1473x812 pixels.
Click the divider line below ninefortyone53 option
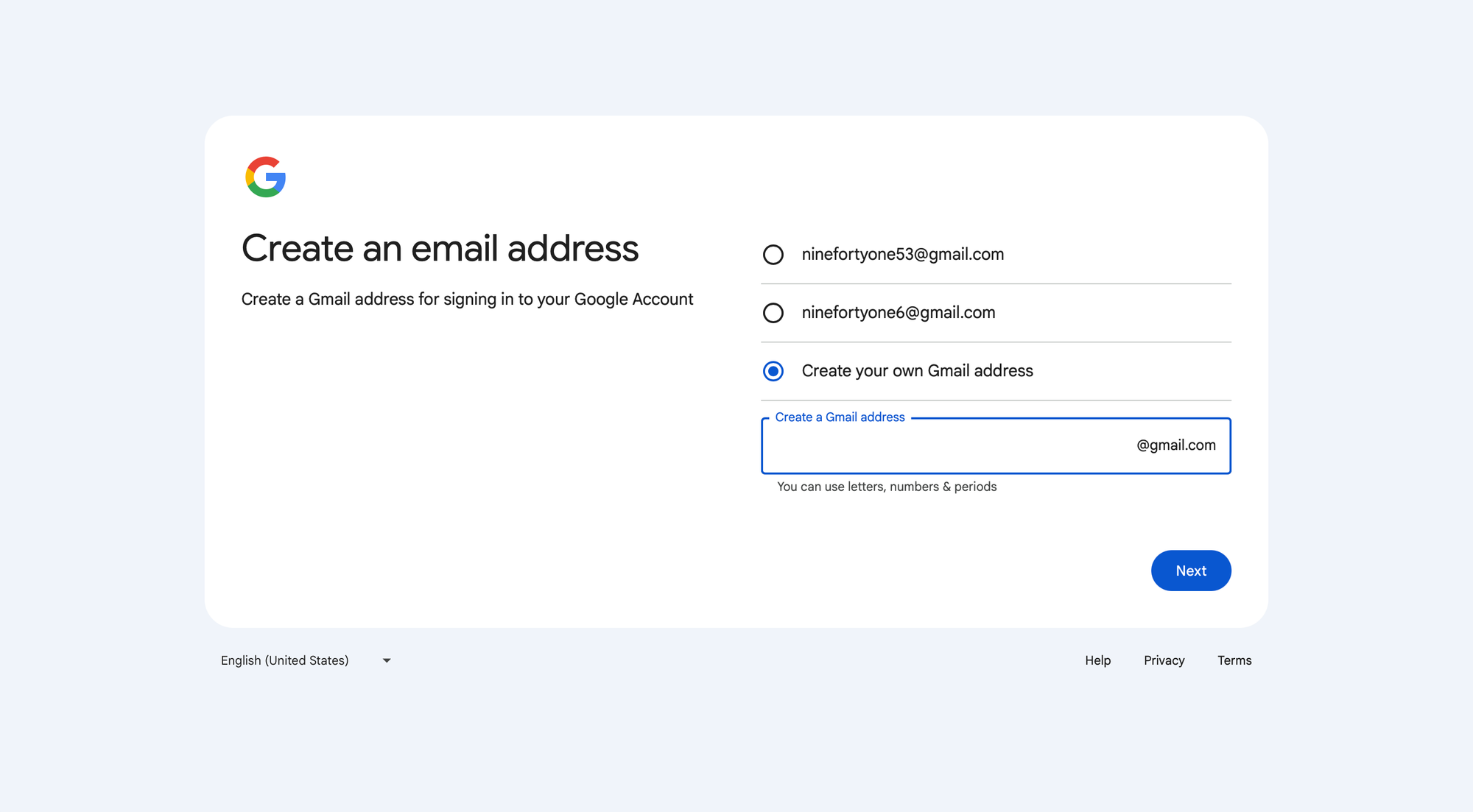click(x=996, y=284)
